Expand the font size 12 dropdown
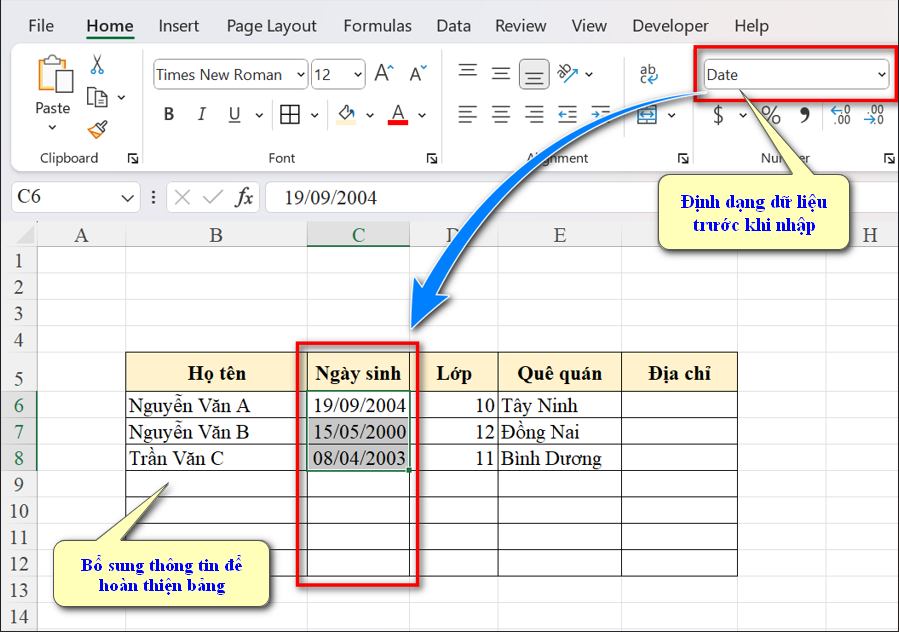The width and height of the screenshot is (899, 632). coord(358,75)
